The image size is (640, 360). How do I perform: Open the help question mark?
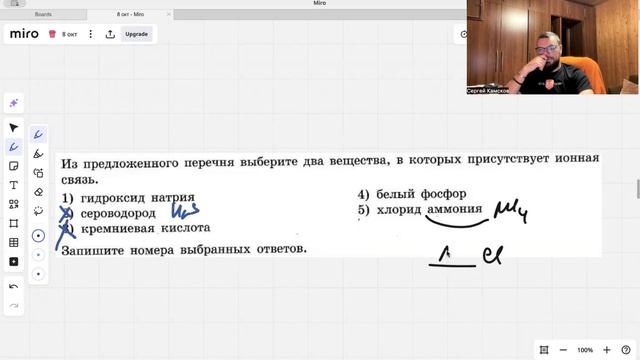(626, 350)
